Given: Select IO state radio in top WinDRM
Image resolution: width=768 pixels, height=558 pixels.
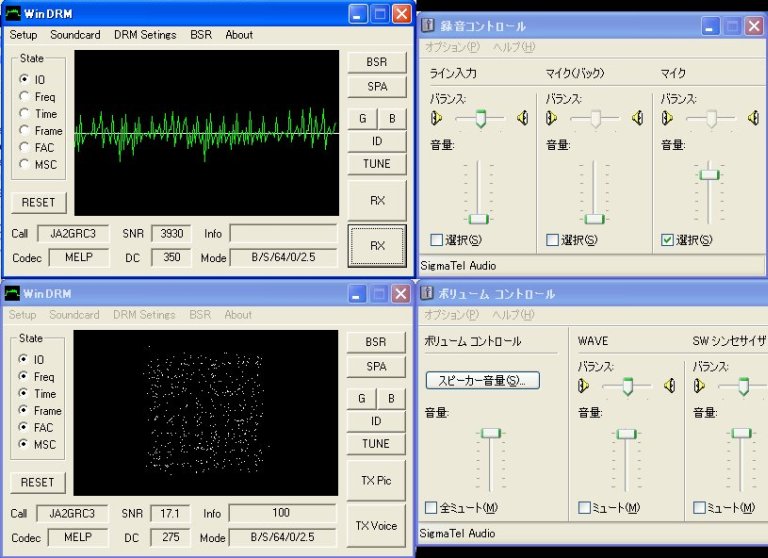Looking at the screenshot, I should (x=24, y=78).
